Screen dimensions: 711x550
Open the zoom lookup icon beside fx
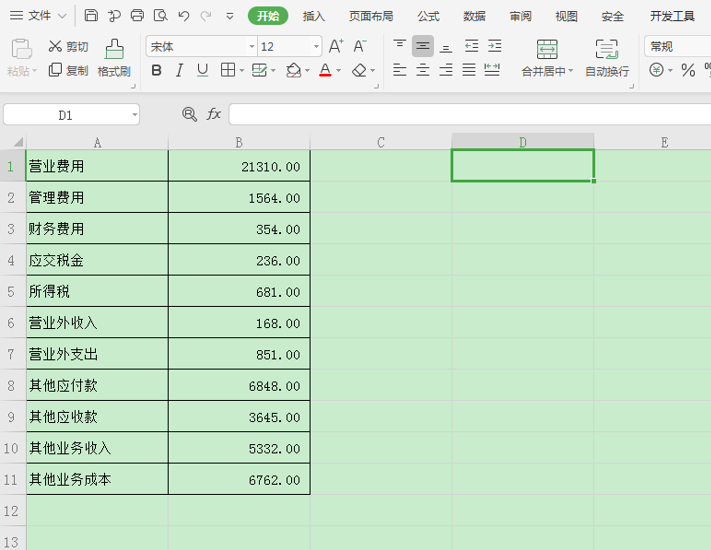click(x=189, y=114)
